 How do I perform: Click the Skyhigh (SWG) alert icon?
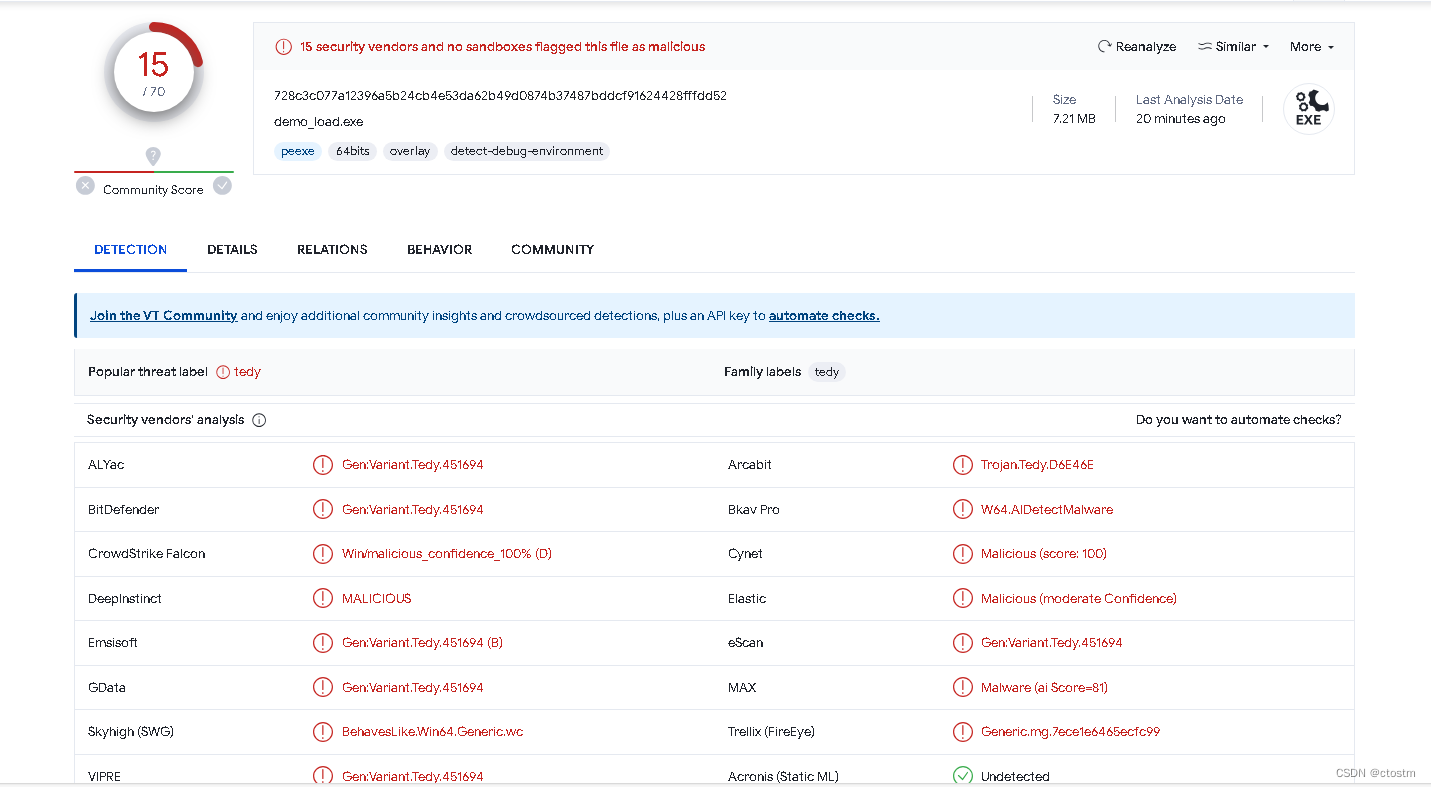point(323,732)
